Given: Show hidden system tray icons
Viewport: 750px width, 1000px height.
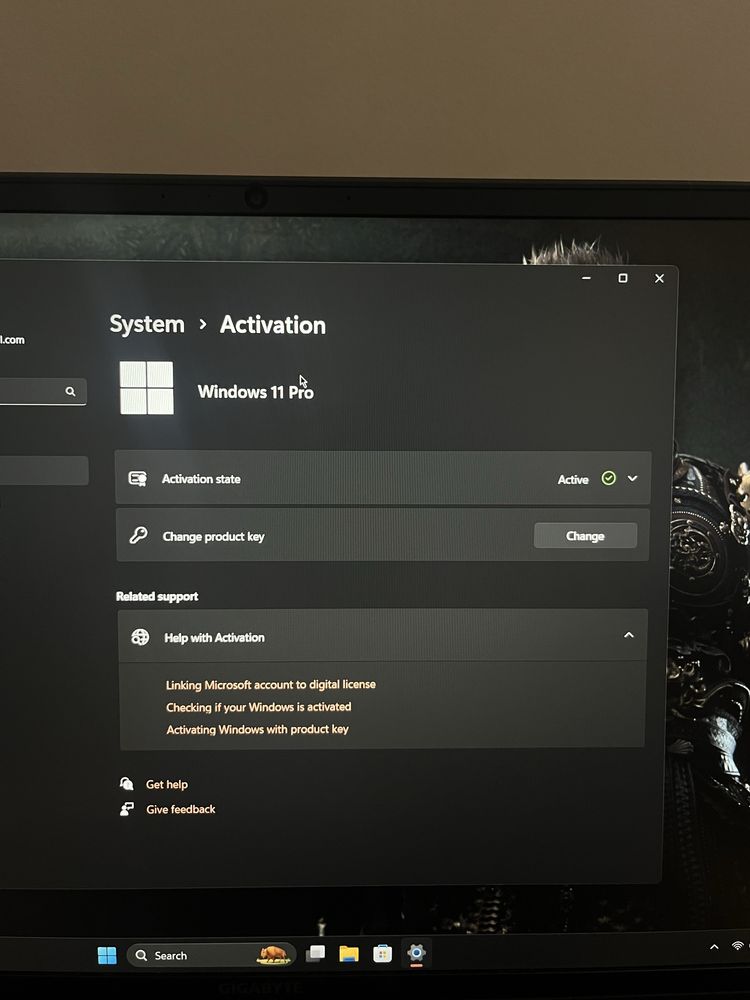Looking at the screenshot, I should pos(714,947).
